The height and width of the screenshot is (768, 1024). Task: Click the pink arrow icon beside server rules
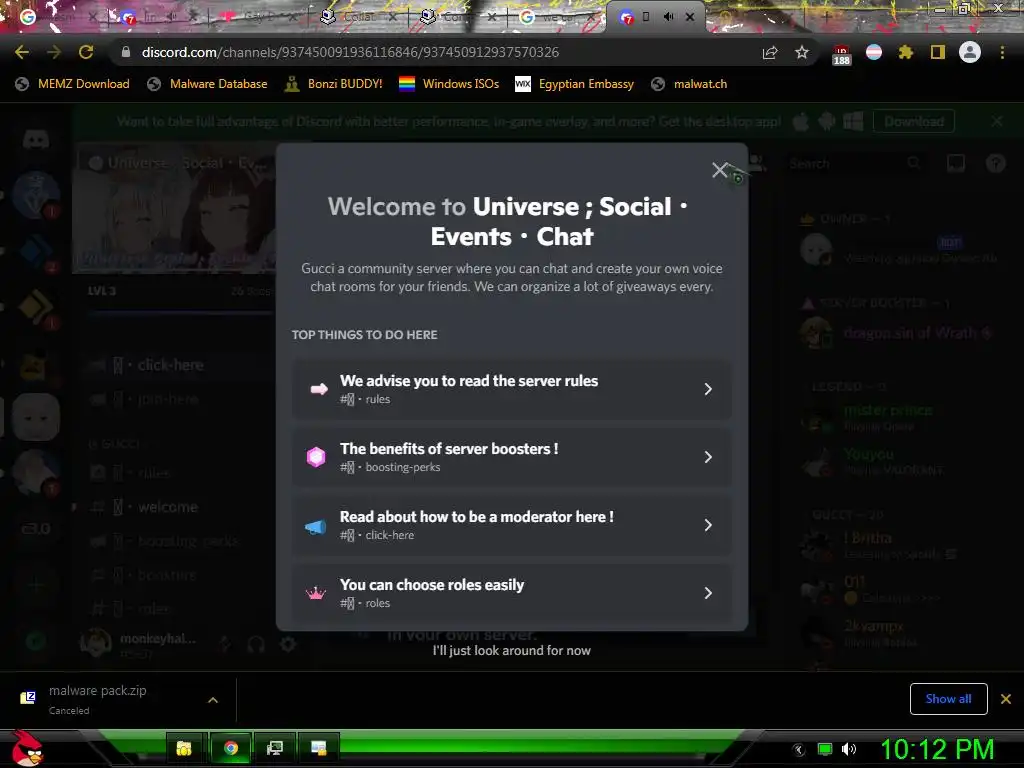[x=318, y=389]
